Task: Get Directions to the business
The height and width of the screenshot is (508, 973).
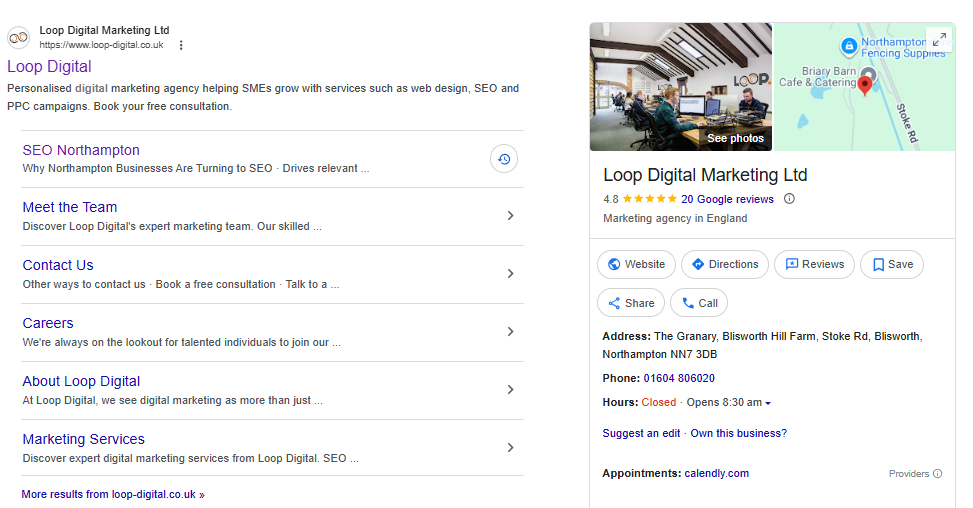Action: 725,264
